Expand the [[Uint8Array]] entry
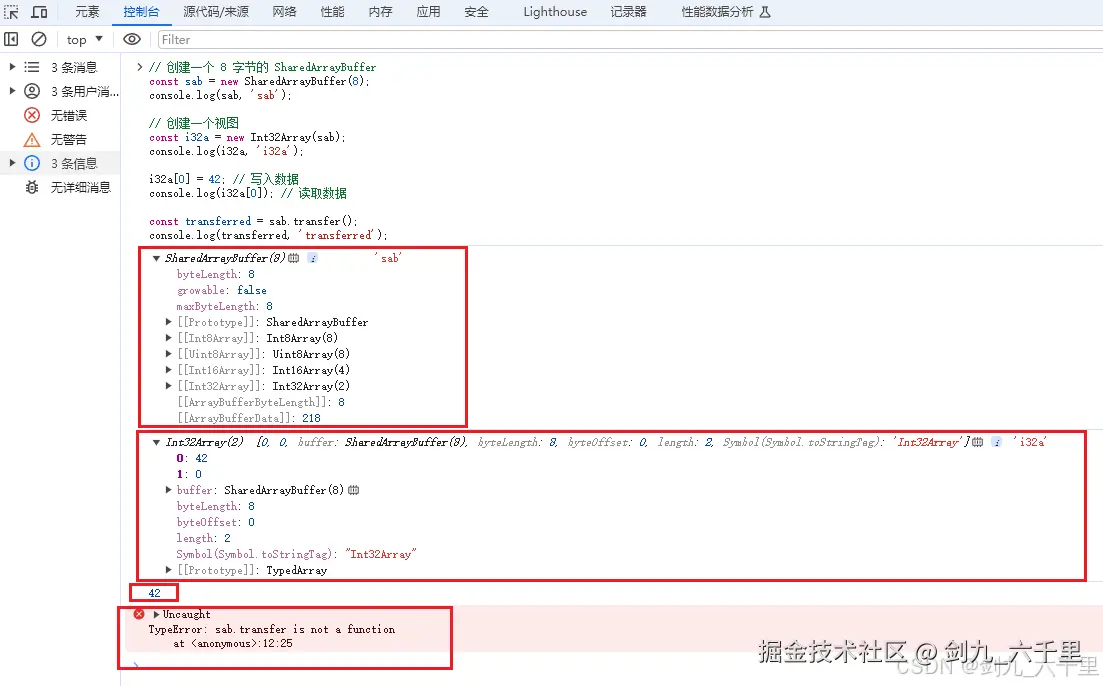The image size is (1103, 686). coord(169,354)
